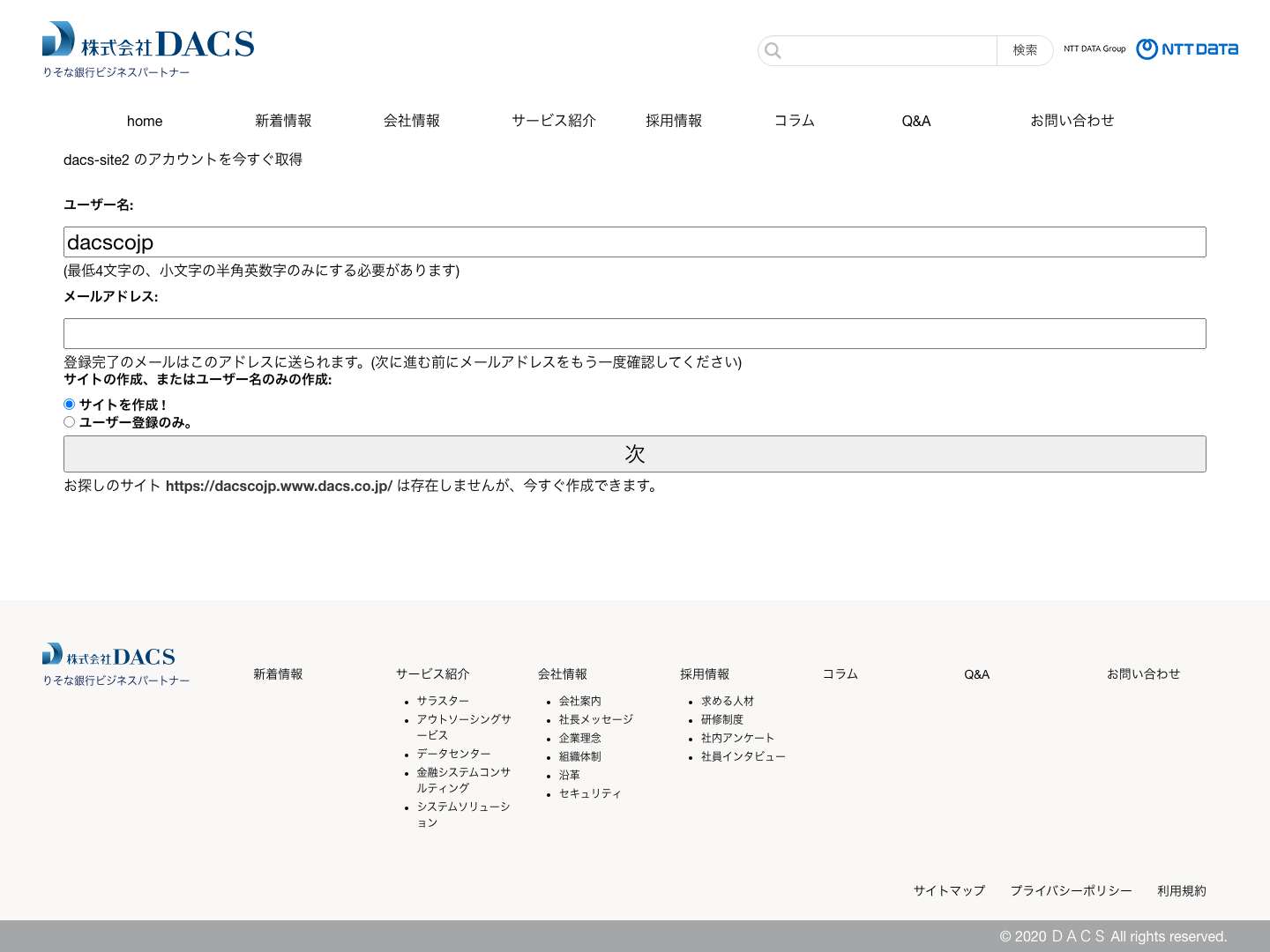This screenshot has height=952, width=1270.
Task: Select the サイトを作成！ radio button
Action: click(69, 404)
